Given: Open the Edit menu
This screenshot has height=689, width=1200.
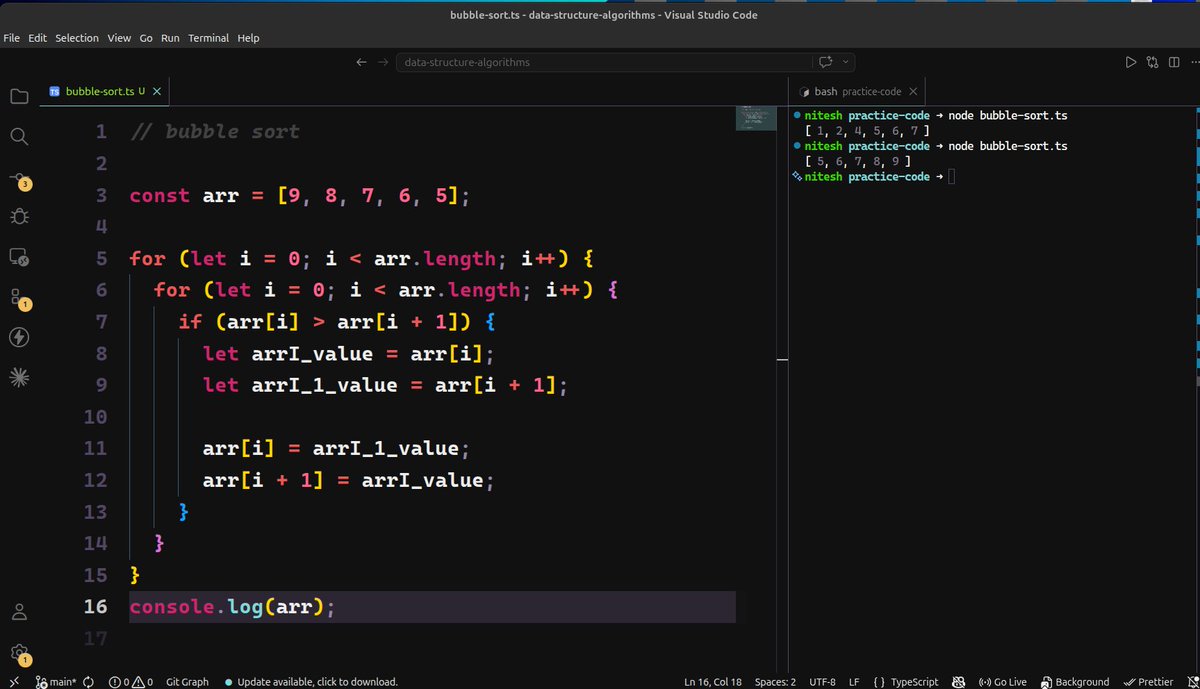Looking at the screenshot, I should (x=38, y=38).
